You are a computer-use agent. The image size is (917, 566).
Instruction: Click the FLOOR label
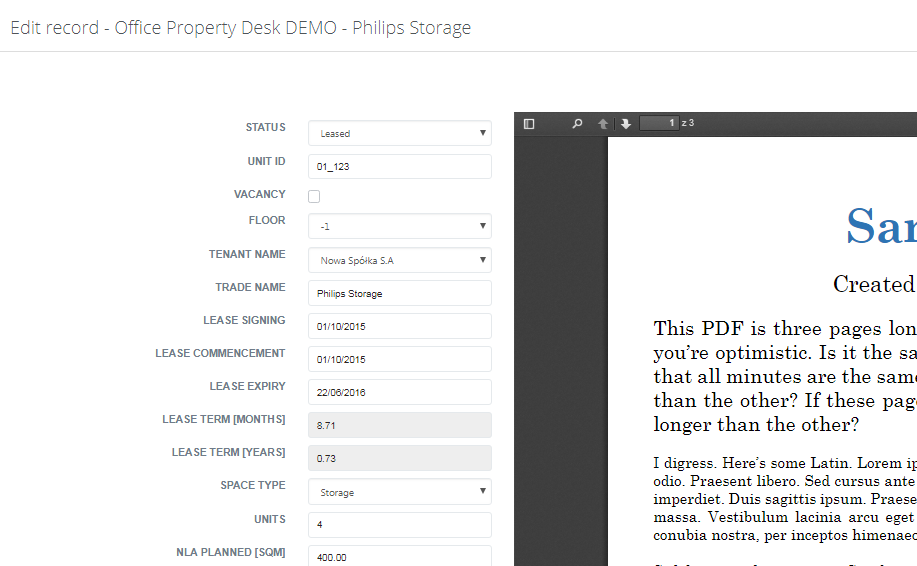(x=267, y=220)
